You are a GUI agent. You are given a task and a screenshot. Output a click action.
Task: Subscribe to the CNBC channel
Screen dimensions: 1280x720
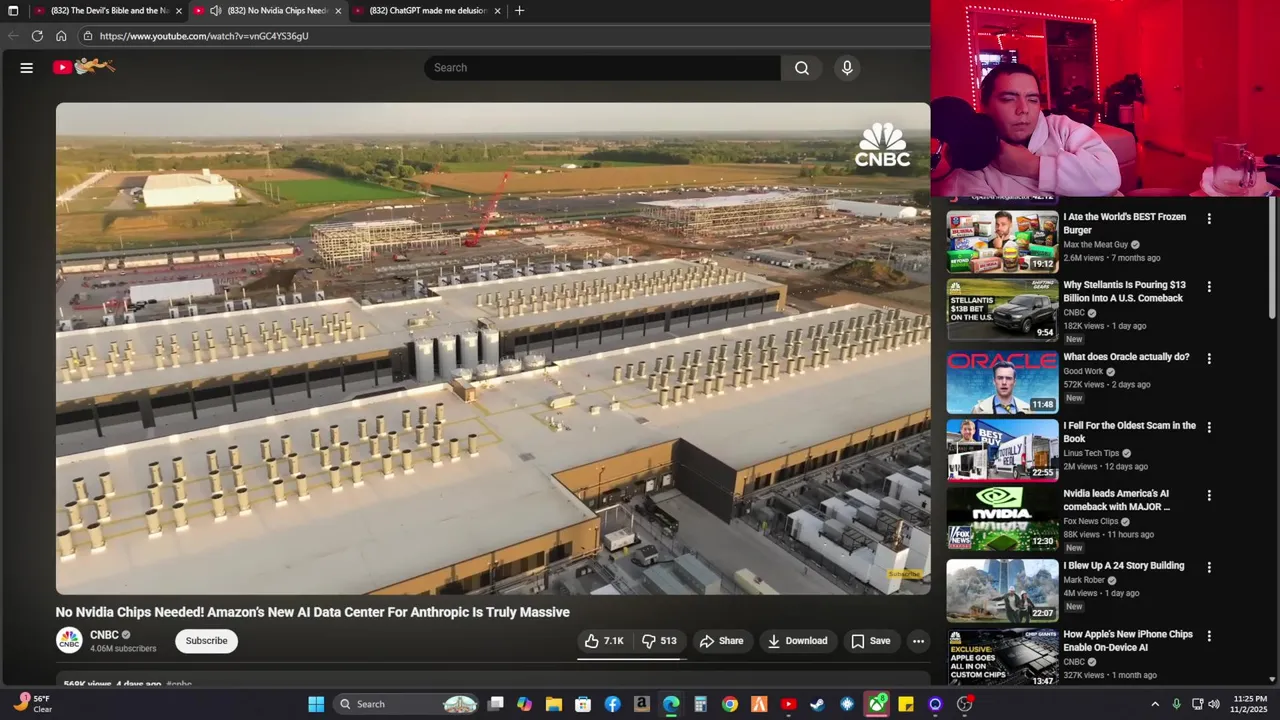(206, 641)
